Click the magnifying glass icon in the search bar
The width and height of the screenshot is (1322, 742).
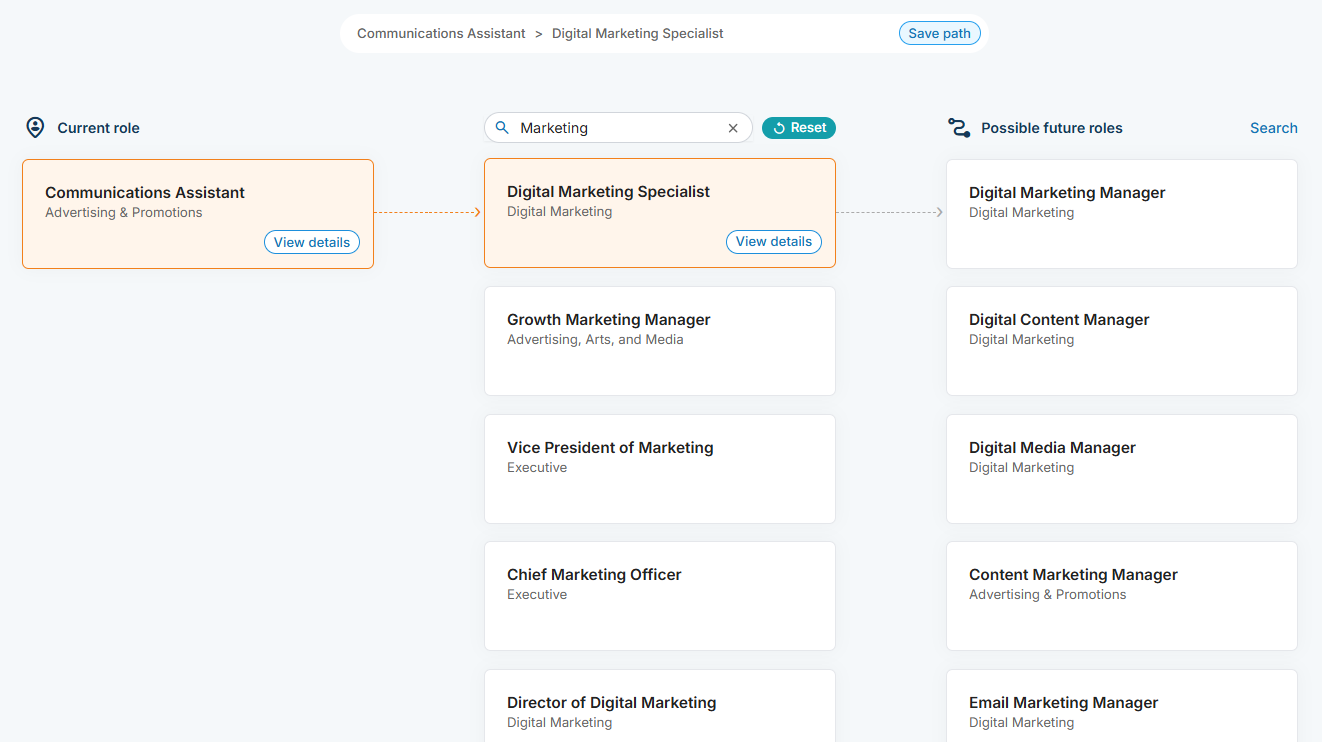[x=501, y=127]
